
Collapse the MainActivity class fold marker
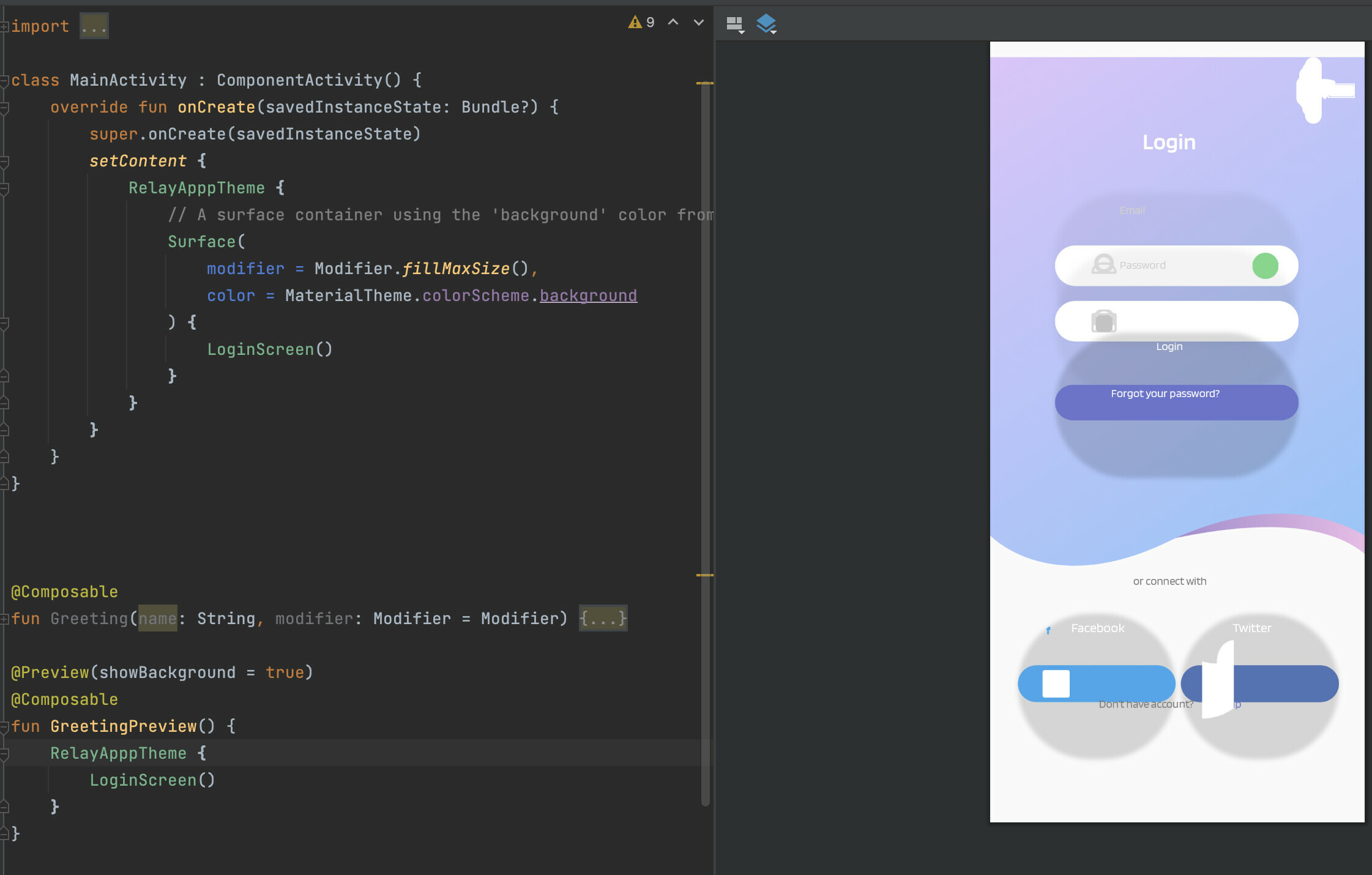[4, 81]
